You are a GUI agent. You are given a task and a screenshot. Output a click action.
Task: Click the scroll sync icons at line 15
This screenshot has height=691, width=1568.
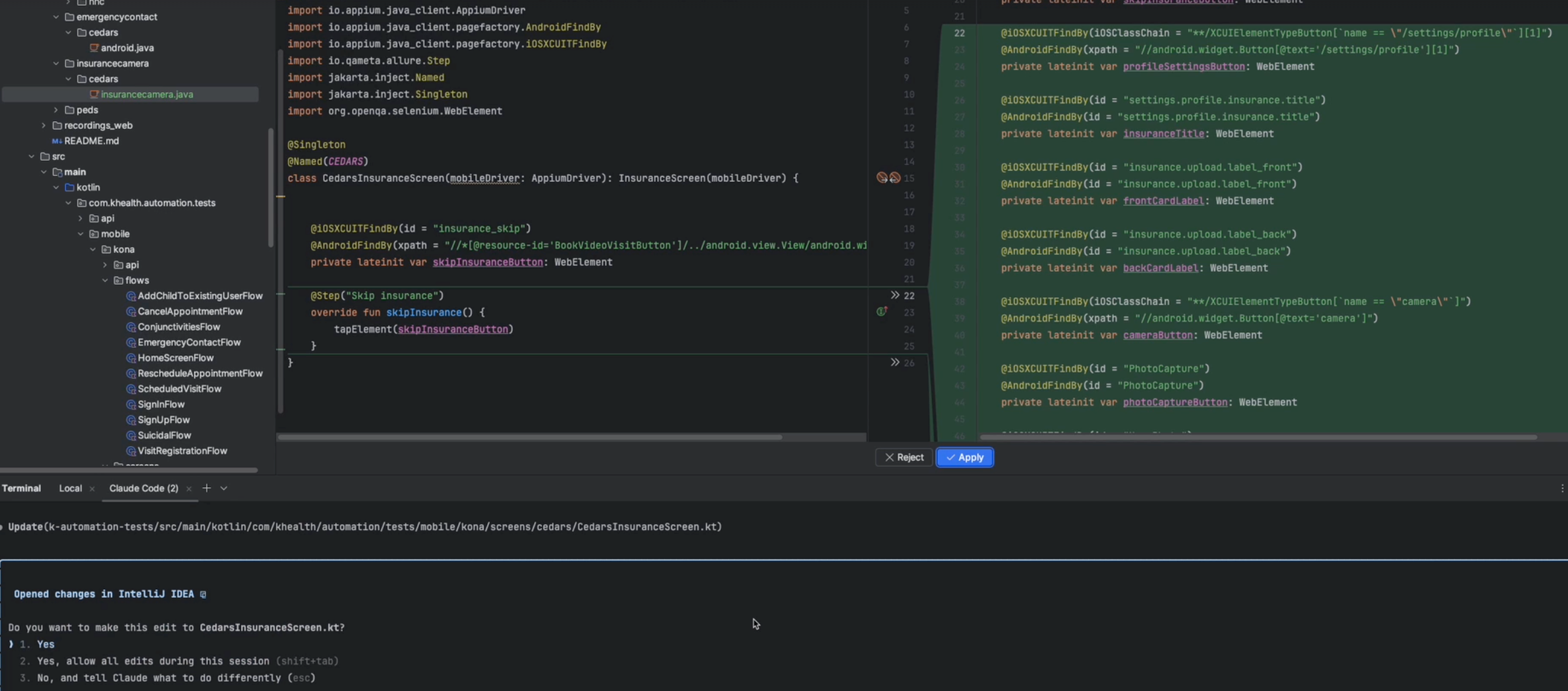point(888,178)
